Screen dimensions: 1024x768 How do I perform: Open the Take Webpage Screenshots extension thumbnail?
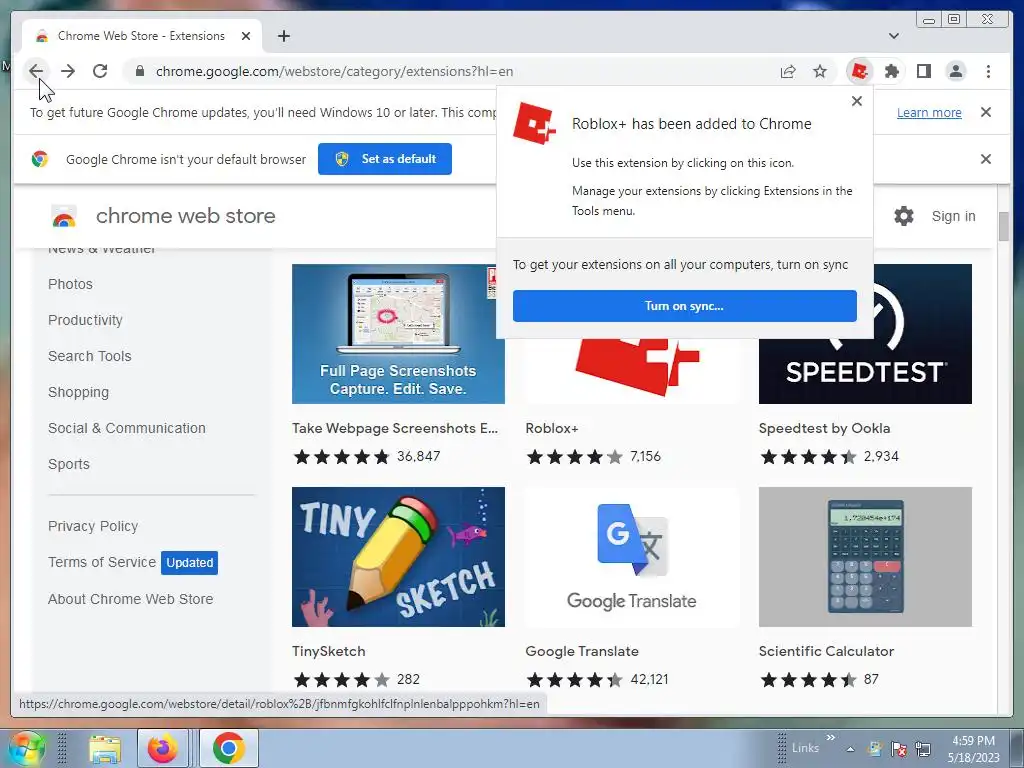pos(398,334)
